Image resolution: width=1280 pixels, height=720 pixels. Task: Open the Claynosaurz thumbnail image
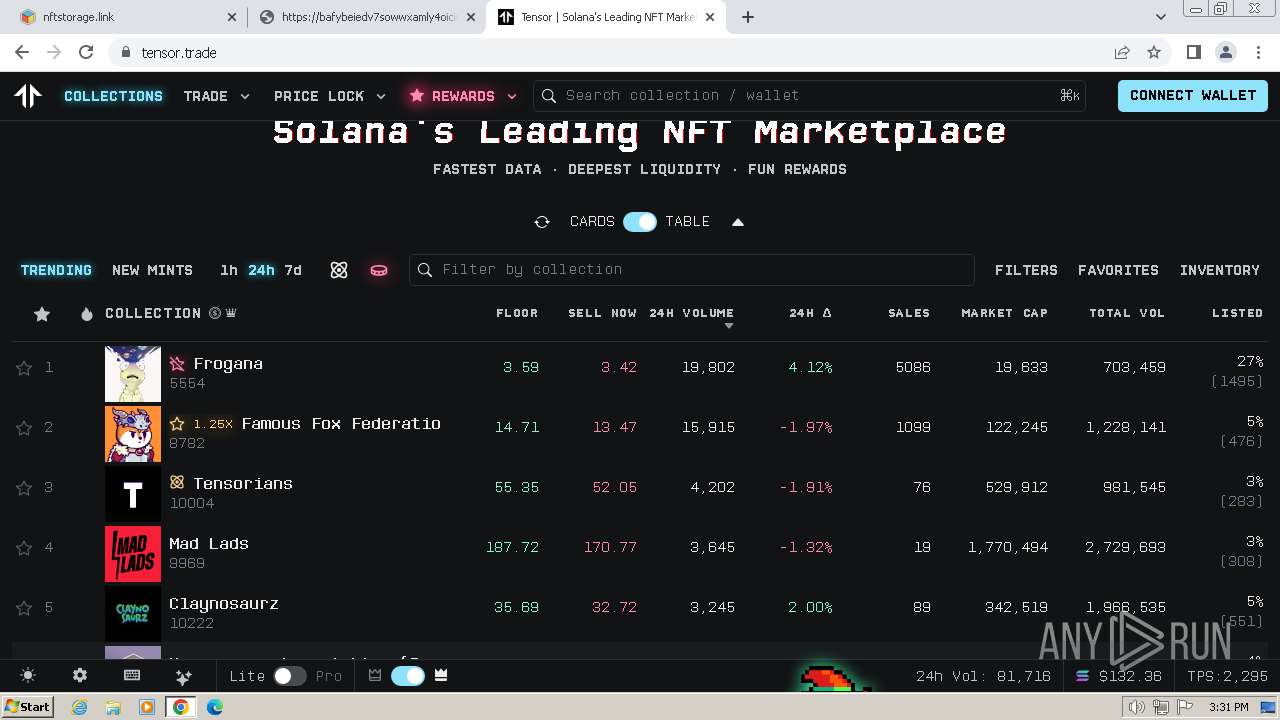click(x=133, y=614)
